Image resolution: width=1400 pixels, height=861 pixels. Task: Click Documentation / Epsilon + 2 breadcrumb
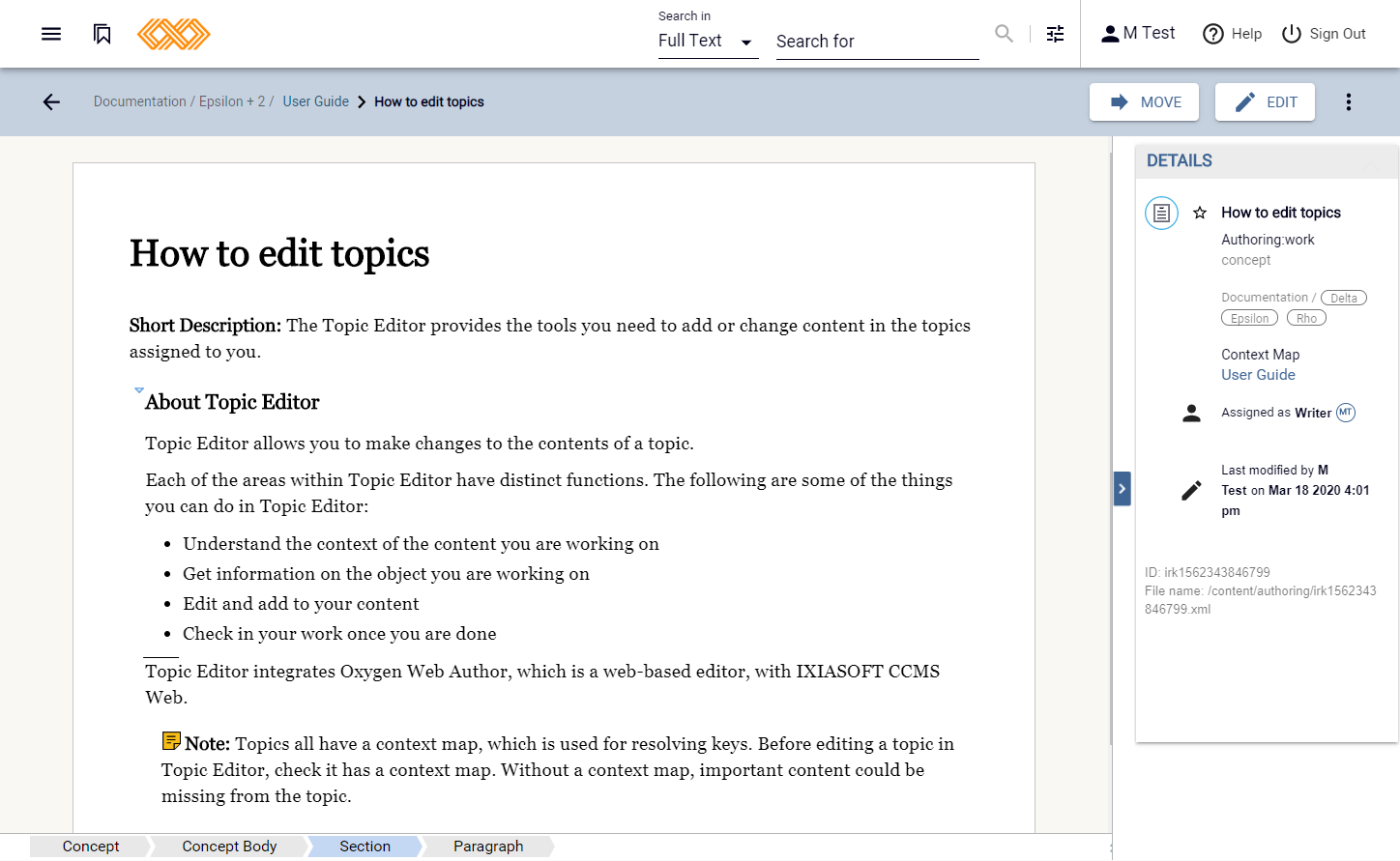coord(184,101)
